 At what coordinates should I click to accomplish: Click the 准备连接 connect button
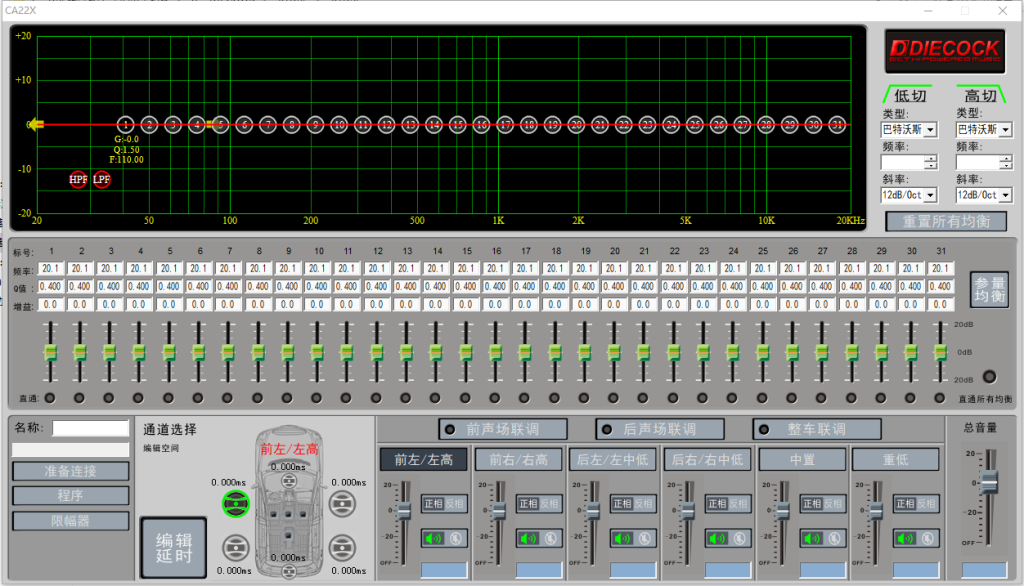[71, 471]
